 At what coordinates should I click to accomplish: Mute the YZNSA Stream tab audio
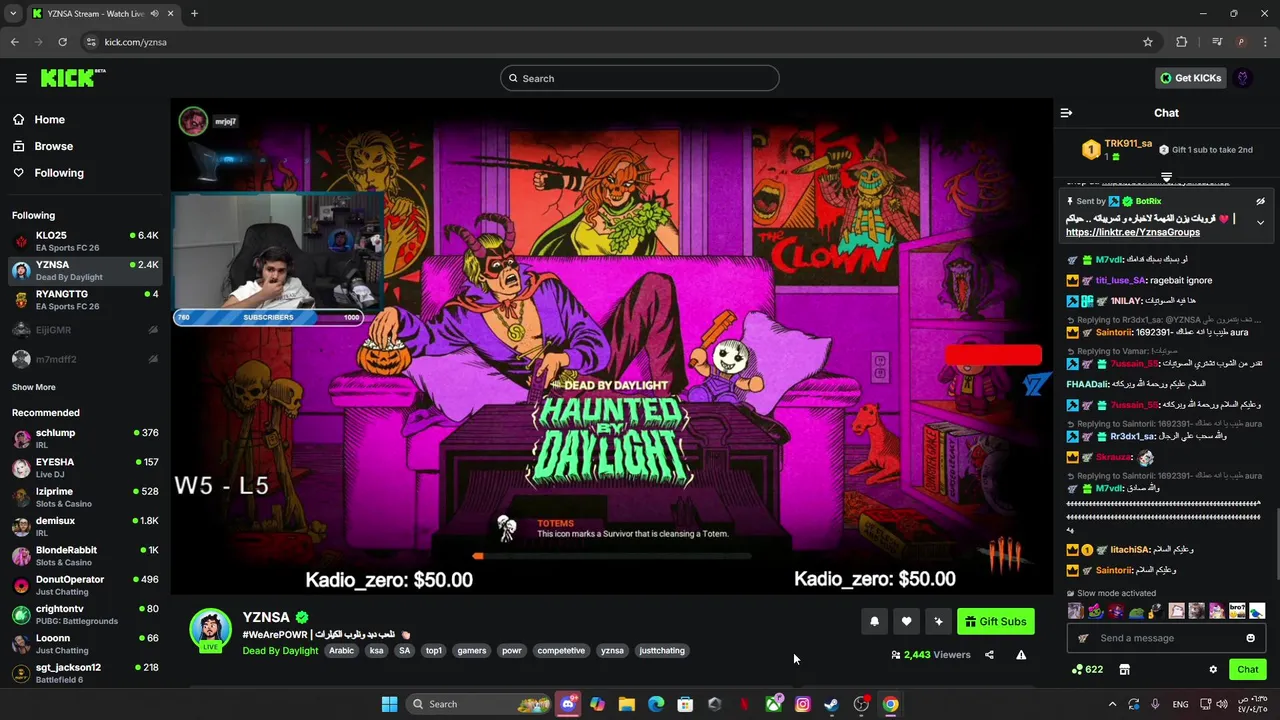pos(154,13)
